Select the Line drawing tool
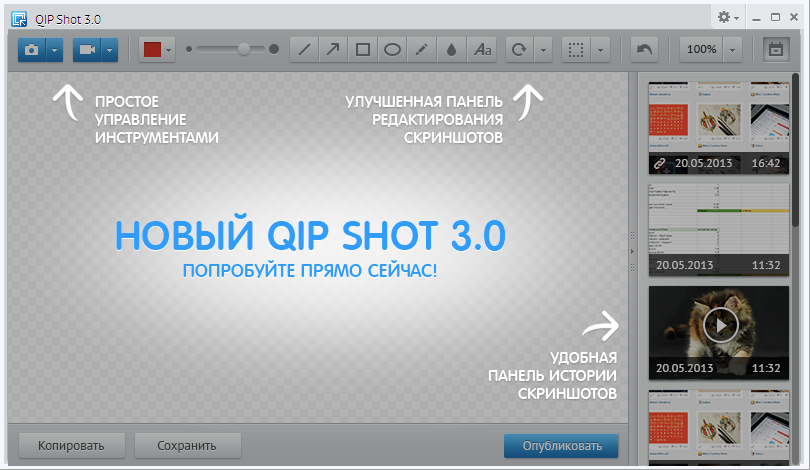 pos(304,50)
